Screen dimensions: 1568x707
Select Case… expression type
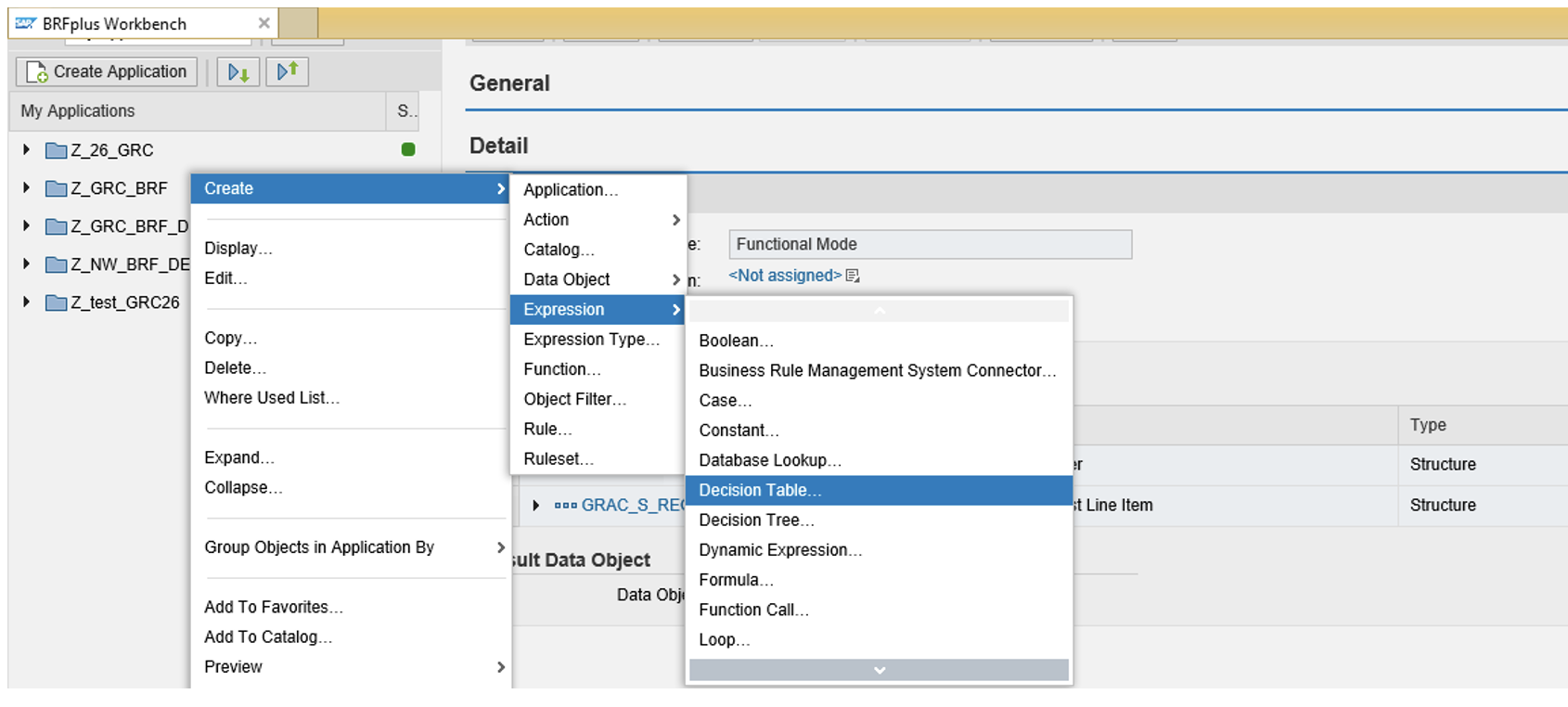[x=879, y=401]
